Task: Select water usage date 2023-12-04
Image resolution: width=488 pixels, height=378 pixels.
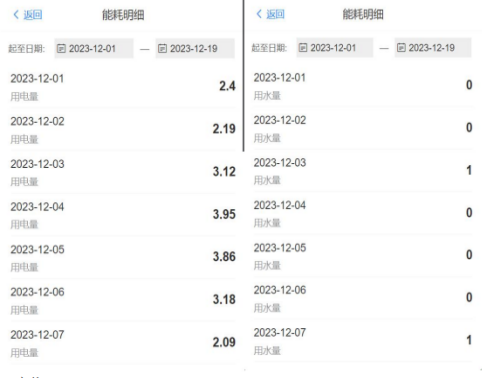Action: [x=280, y=205]
